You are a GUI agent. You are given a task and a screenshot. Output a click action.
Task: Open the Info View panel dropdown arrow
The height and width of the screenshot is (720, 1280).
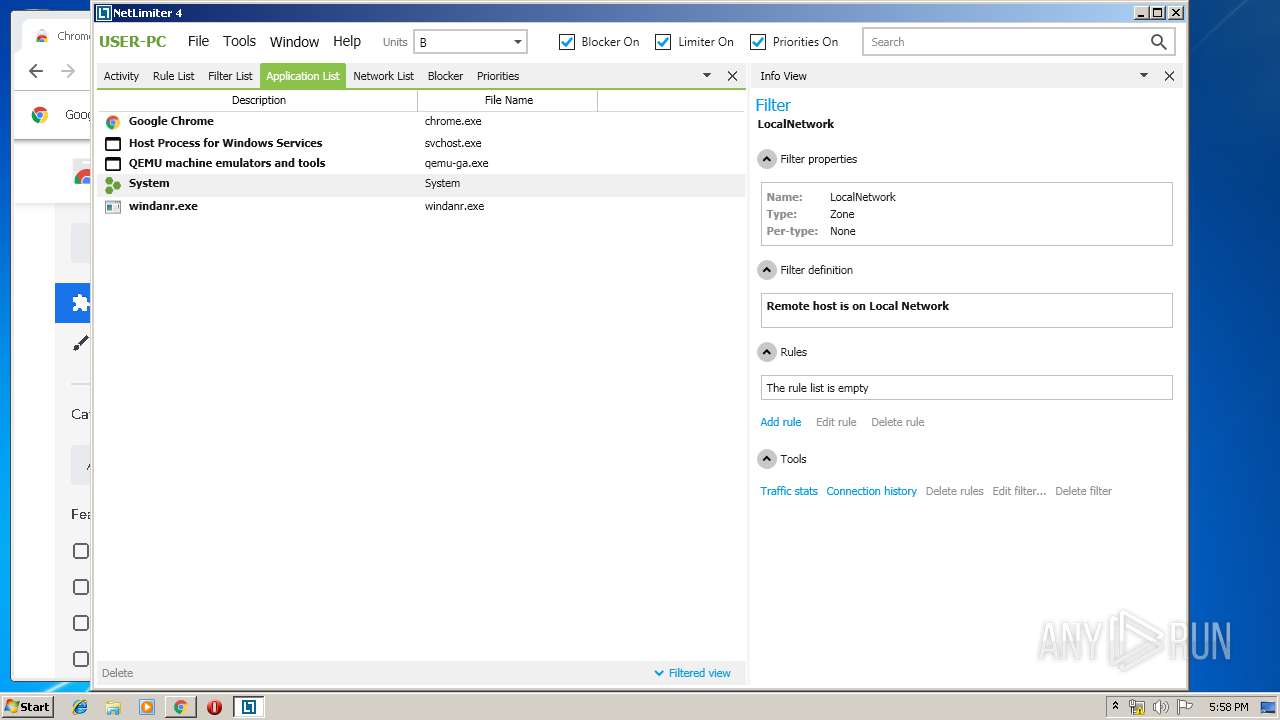click(1144, 76)
